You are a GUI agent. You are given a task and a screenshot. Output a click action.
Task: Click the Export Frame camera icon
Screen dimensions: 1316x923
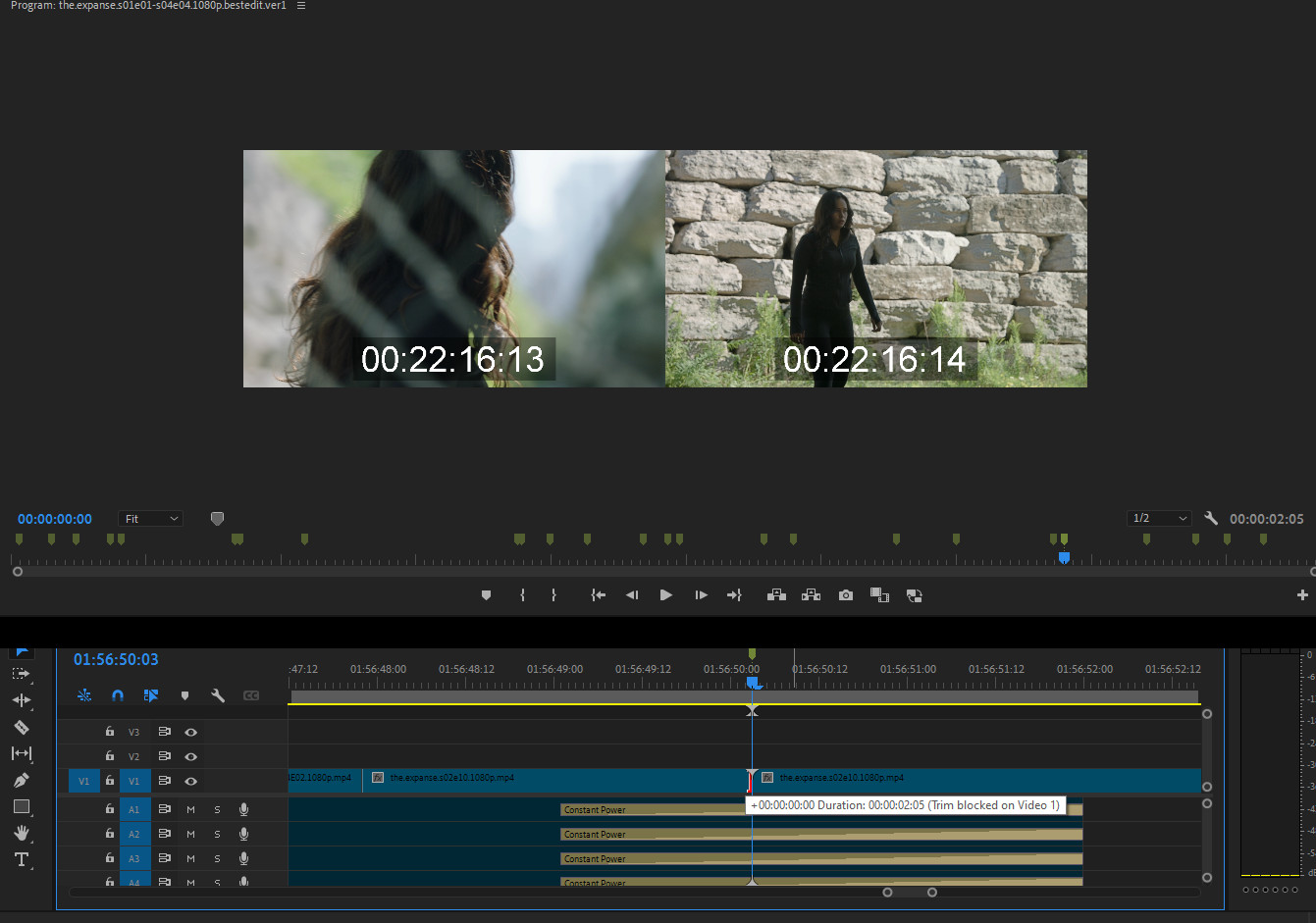[x=845, y=595]
